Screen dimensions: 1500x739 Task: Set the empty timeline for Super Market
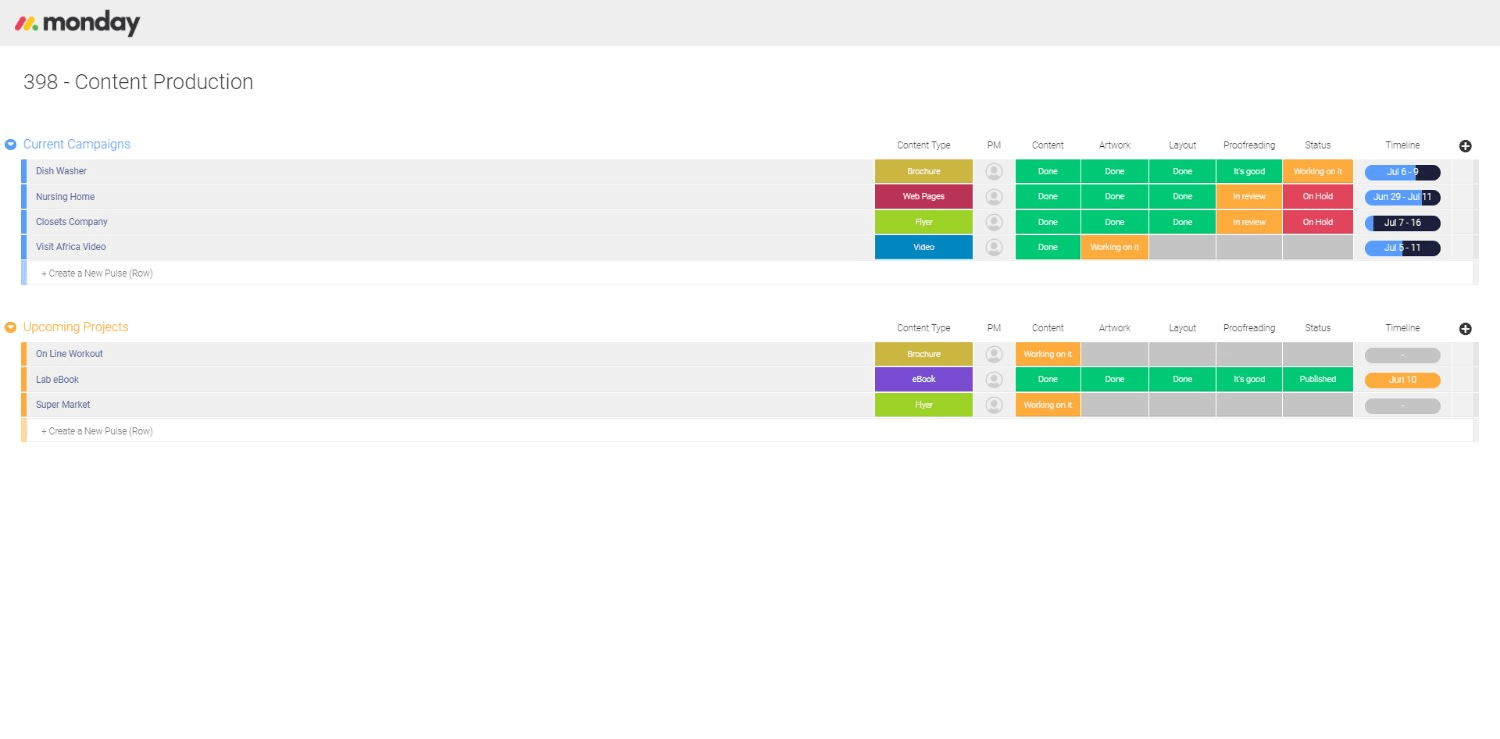click(x=1402, y=406)
